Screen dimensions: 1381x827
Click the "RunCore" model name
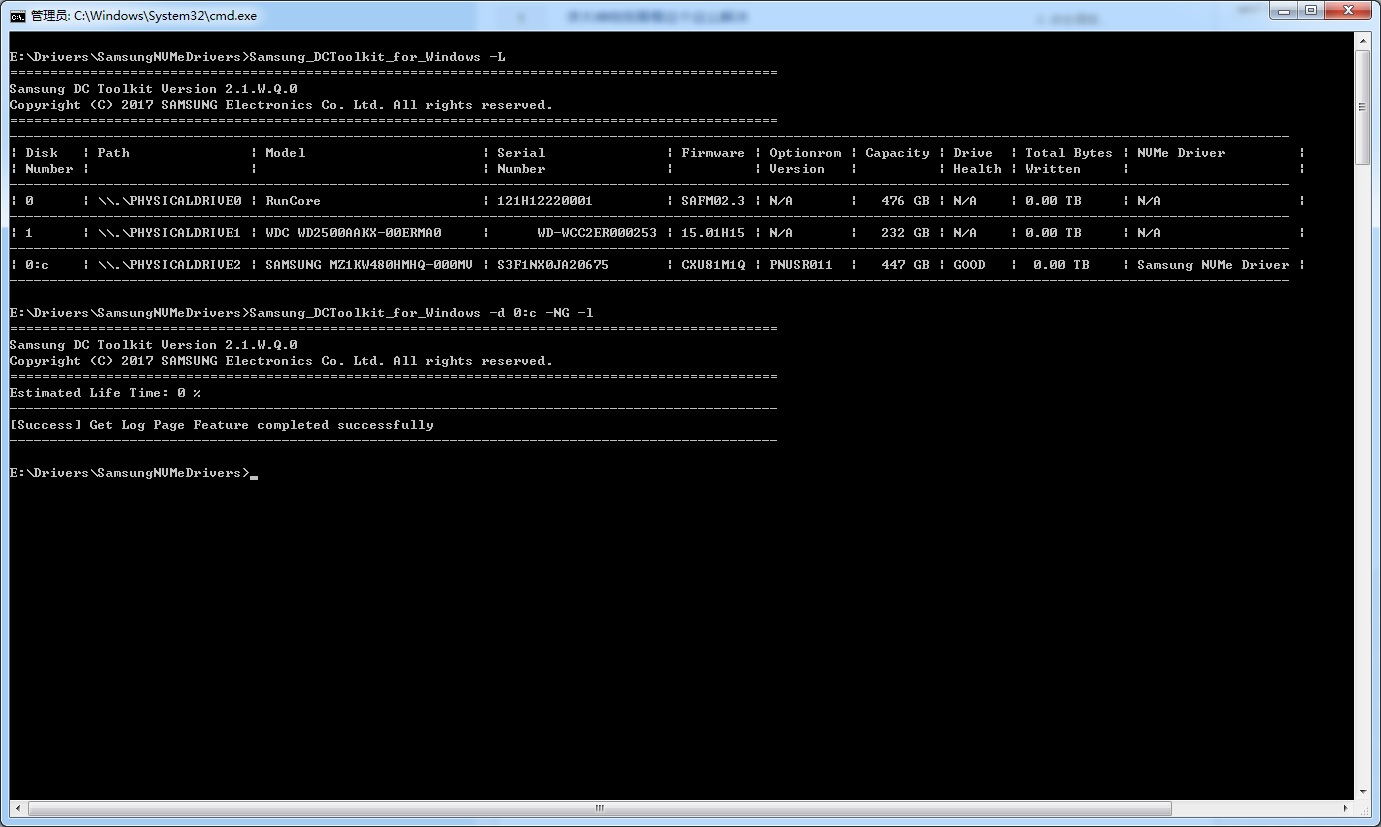(293, 201)
